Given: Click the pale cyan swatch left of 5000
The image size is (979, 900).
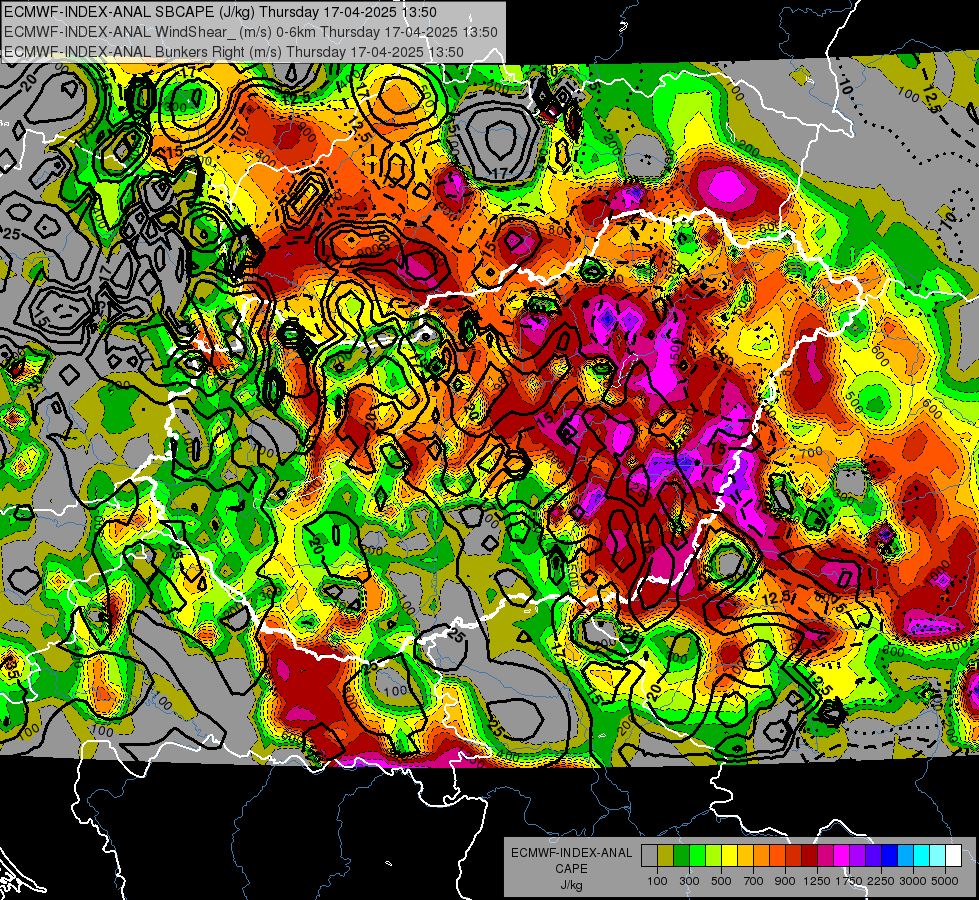Looking at the screenshot, I should 938,855.
